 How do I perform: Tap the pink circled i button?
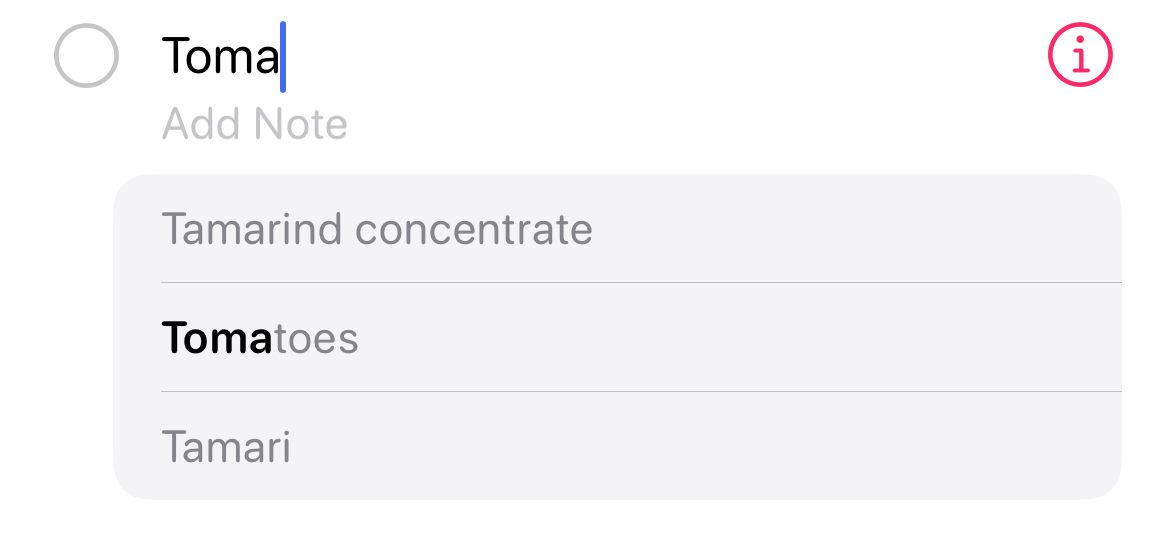pos(1080,55)
